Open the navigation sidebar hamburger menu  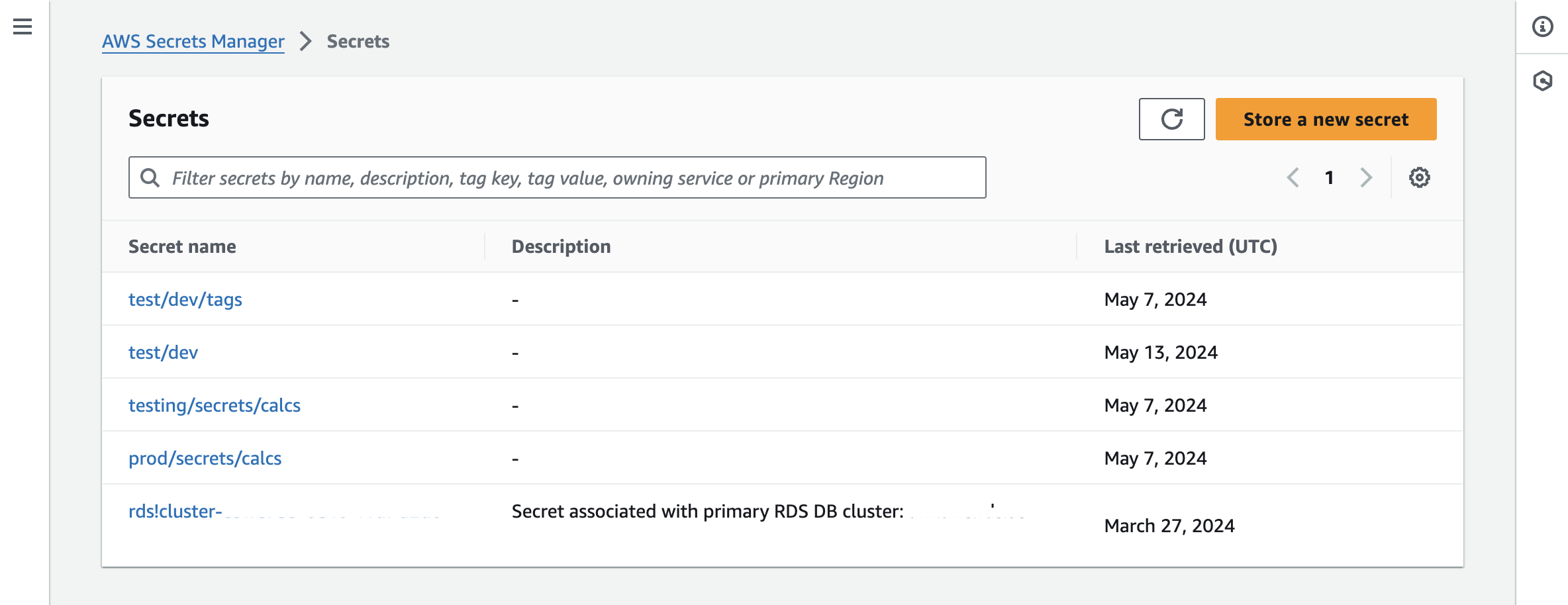[x=22, y=28]
